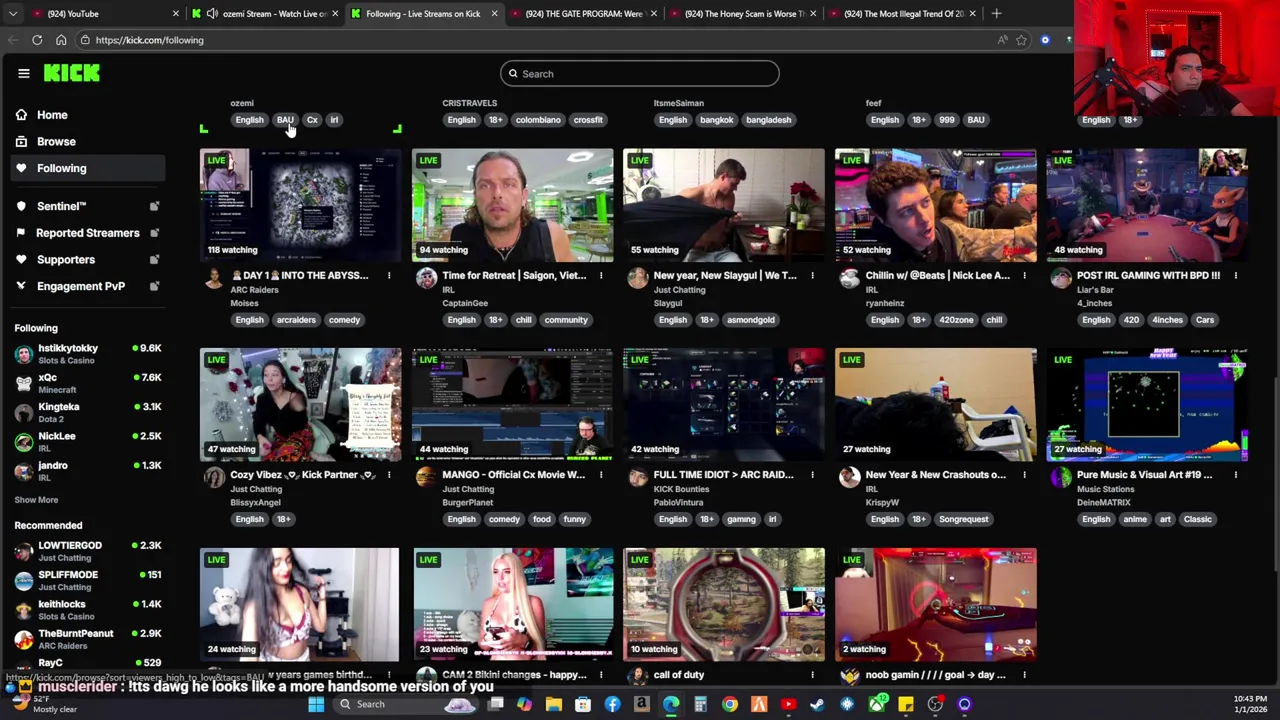Open Google Chrome from taskbar
This screenshot has height=720, width=1280.
tap(730, 705)
